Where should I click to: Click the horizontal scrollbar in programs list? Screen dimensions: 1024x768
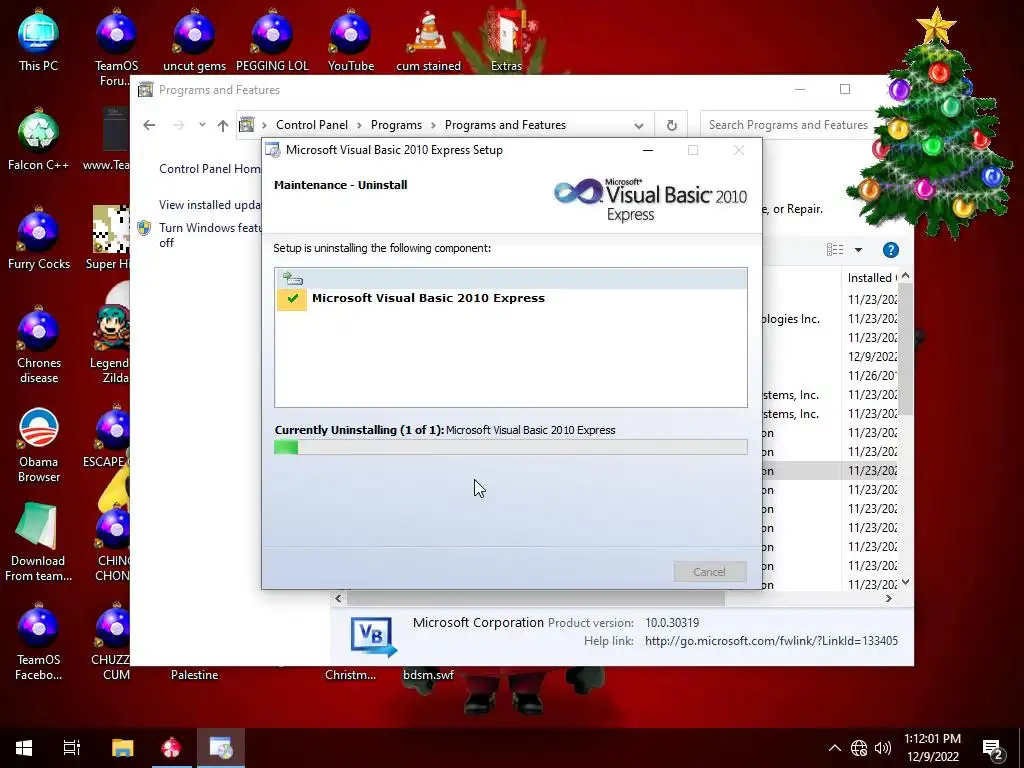tap(536, 598)
